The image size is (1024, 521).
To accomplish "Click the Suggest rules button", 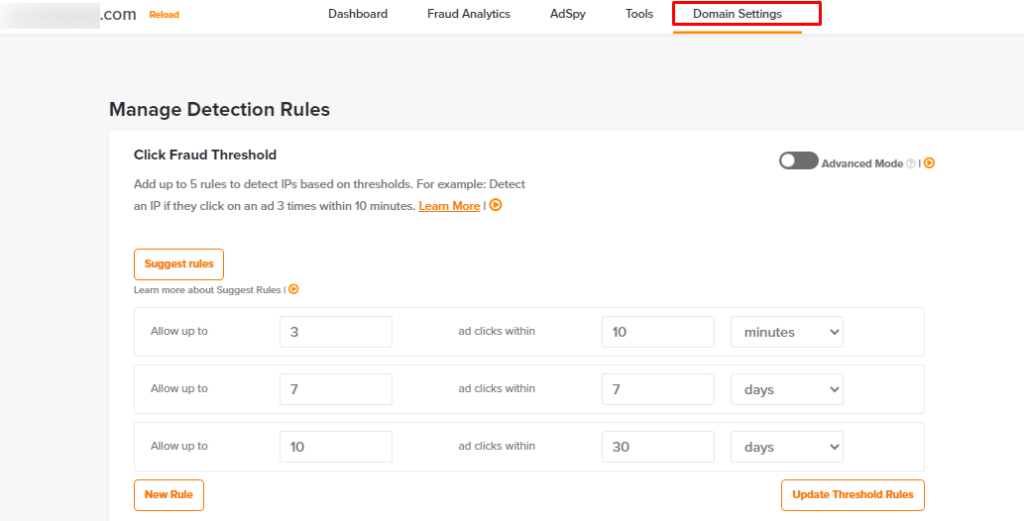I will click(179, 264).
